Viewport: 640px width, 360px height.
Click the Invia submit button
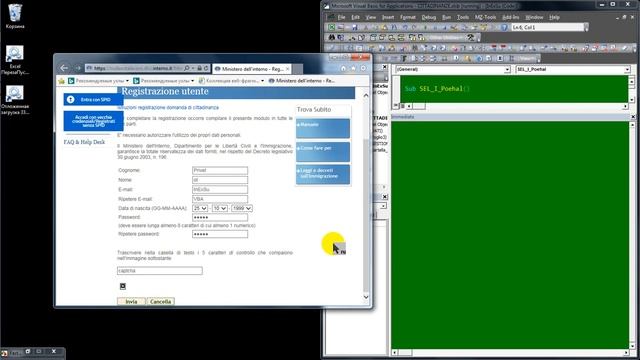click(131, 301)
